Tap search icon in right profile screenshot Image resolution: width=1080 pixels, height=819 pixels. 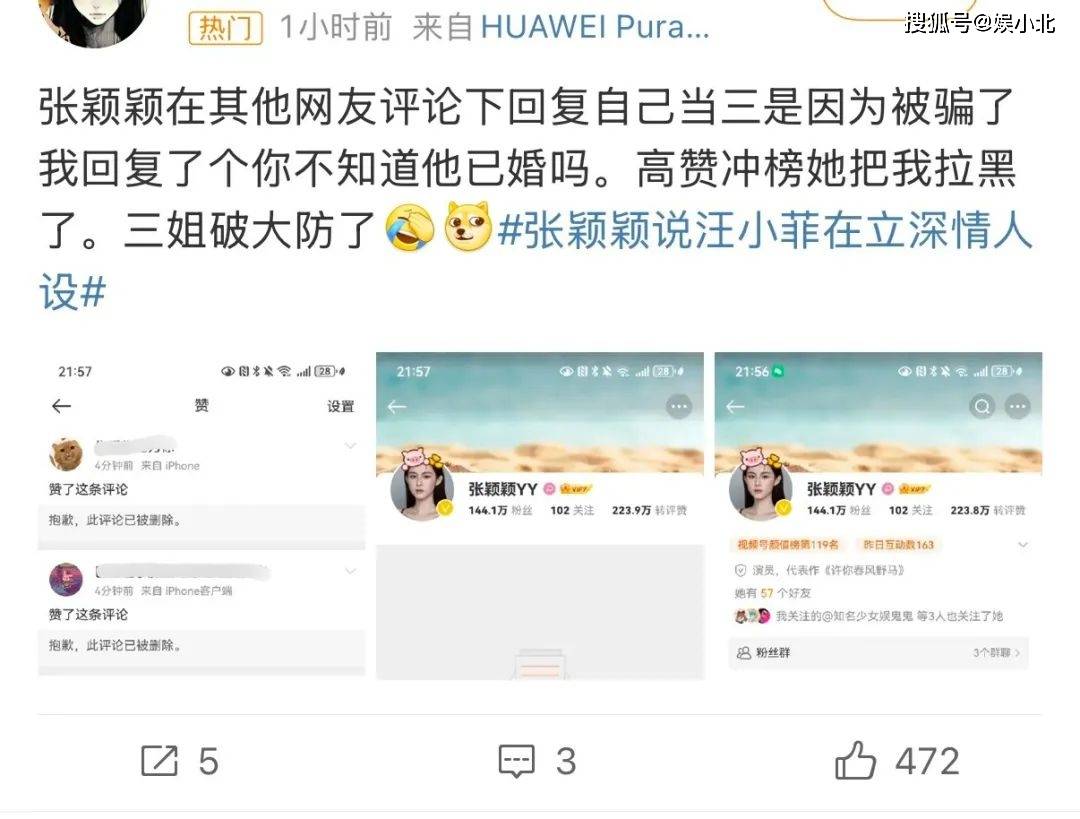point(982,406)
